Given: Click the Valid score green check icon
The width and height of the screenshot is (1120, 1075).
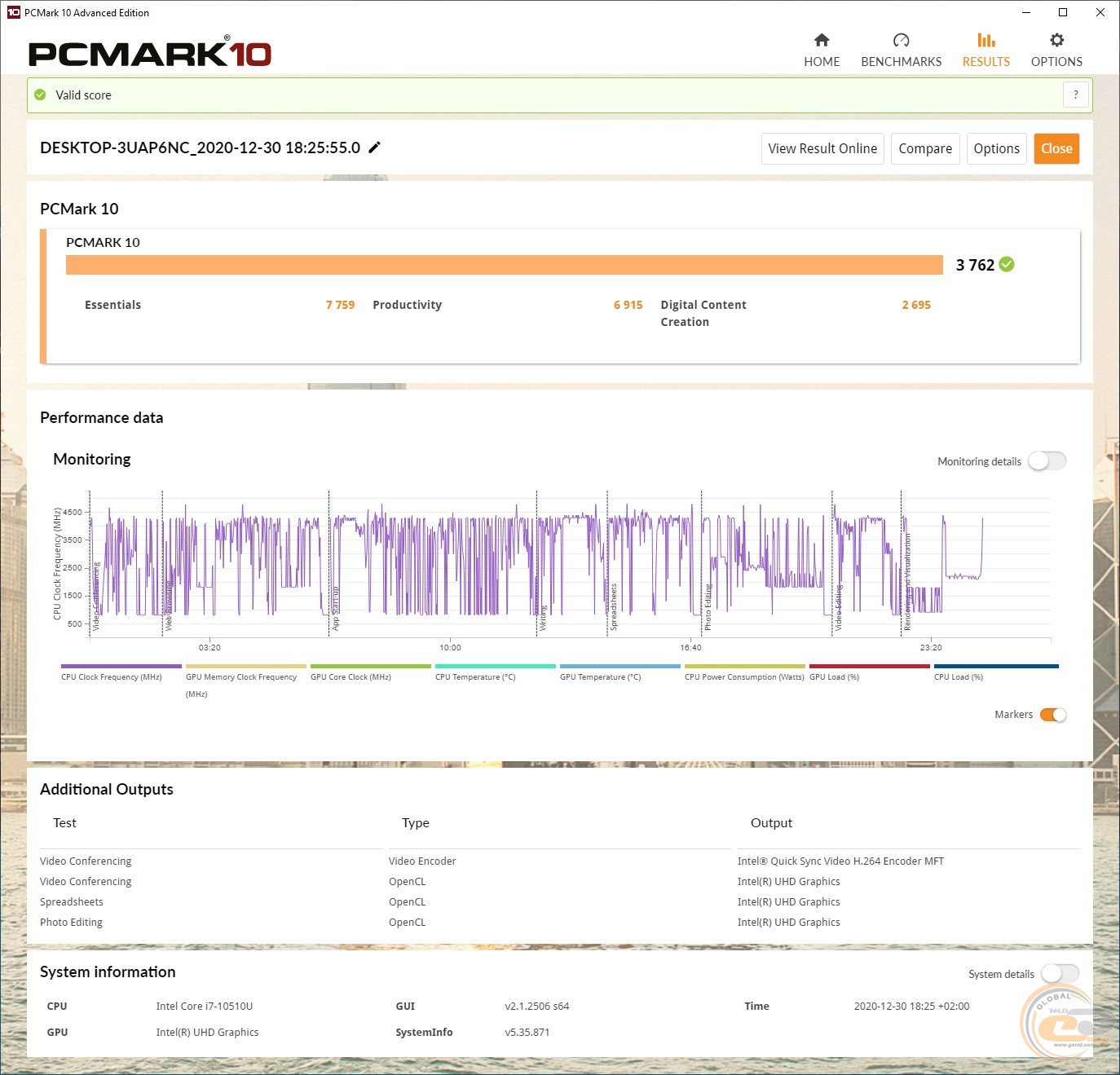Looking at the screenshot, I should pyautogui.click(x=41, y=95).
